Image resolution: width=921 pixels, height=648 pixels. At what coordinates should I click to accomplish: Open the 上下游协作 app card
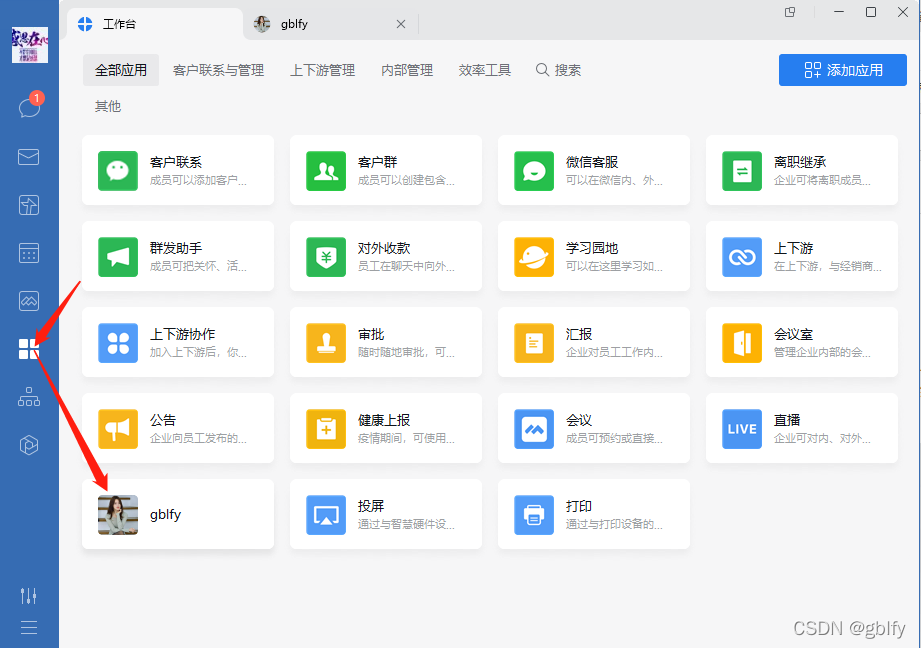click(x=178, y=342)
